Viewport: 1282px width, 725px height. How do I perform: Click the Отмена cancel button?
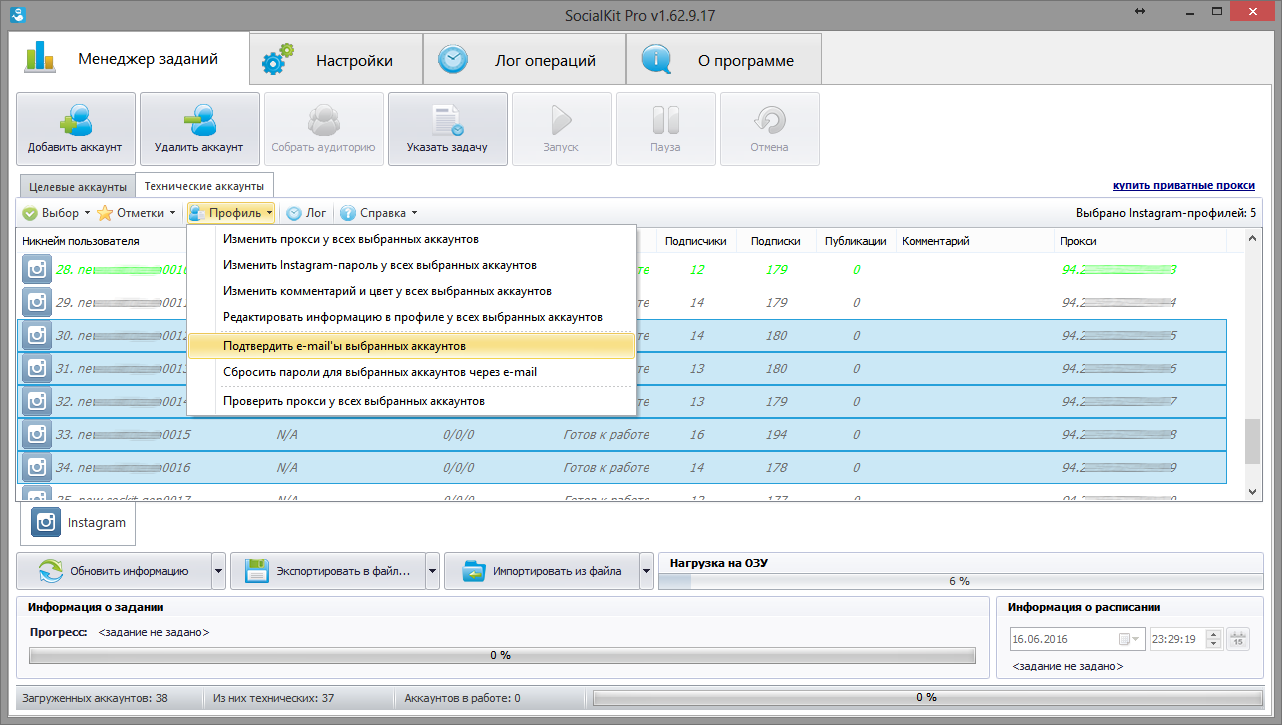tap(769, 129)
